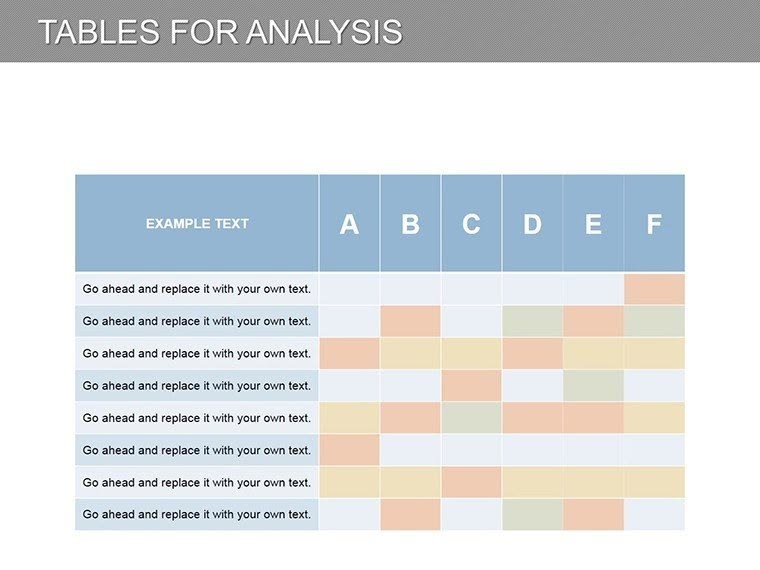This screenshot has height=570, width=760.
Task: Select the green cell in second row, column D
Action: [x=532, y=321]
